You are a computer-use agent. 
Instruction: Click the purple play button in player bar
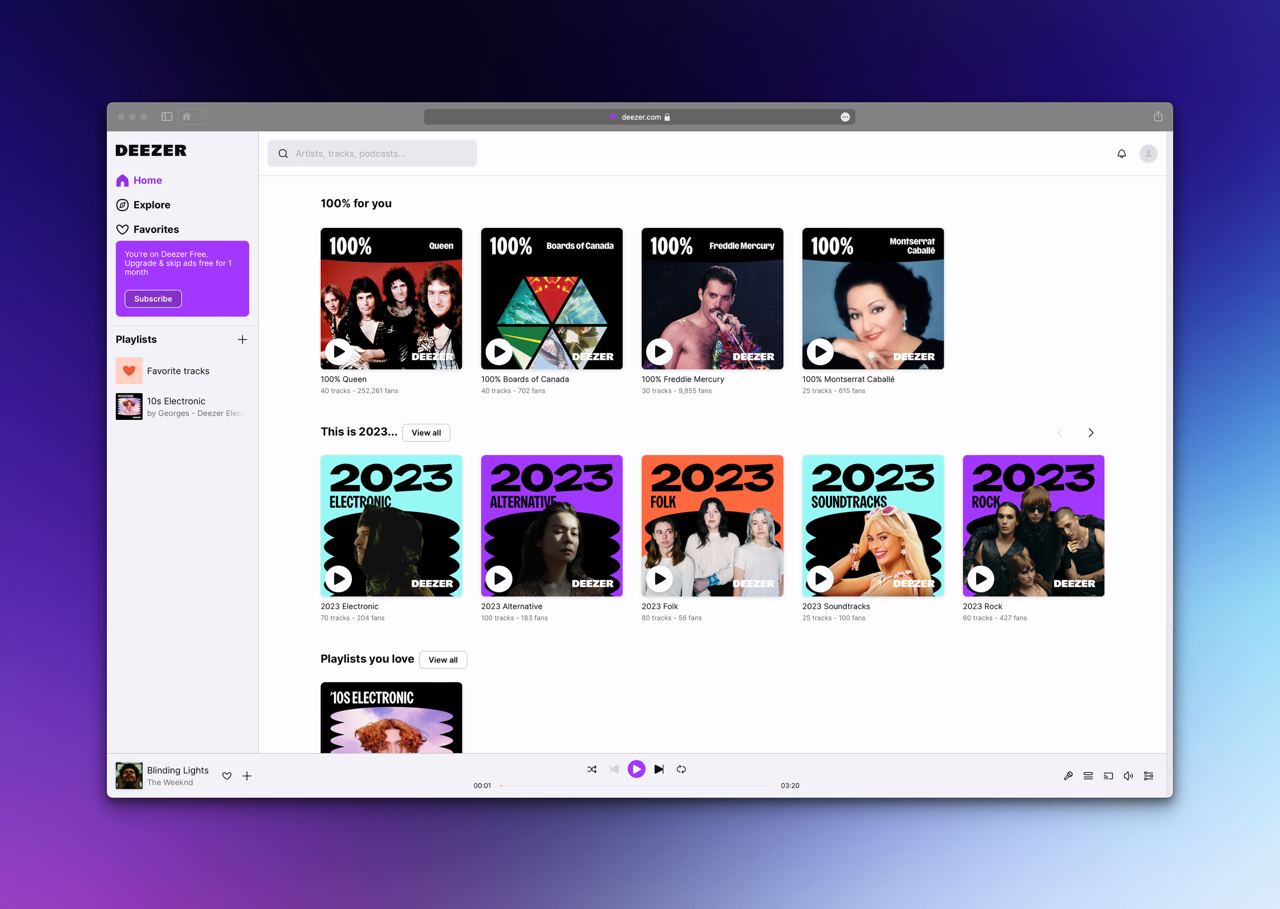636,769
